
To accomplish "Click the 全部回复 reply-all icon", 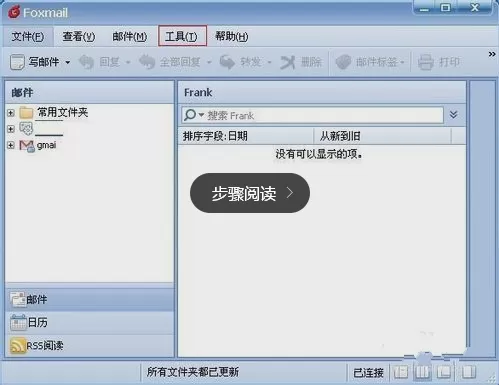I will tap(147, 62).
